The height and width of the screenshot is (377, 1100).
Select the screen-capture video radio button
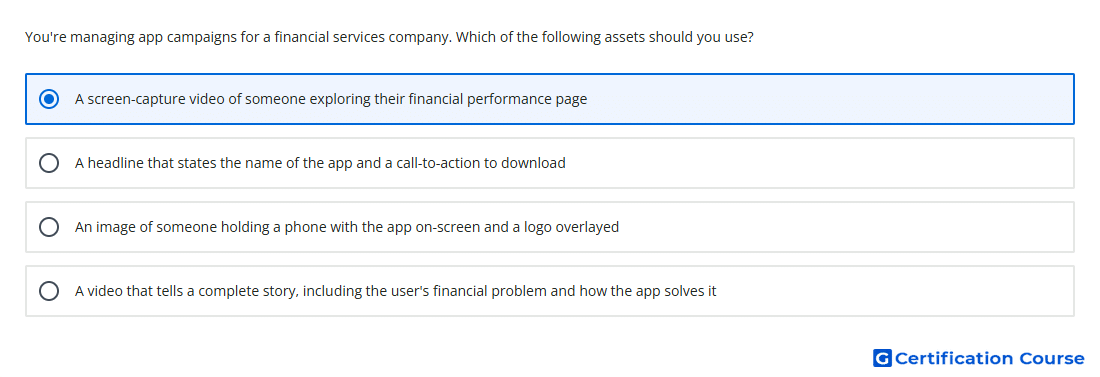pos(49,99)
